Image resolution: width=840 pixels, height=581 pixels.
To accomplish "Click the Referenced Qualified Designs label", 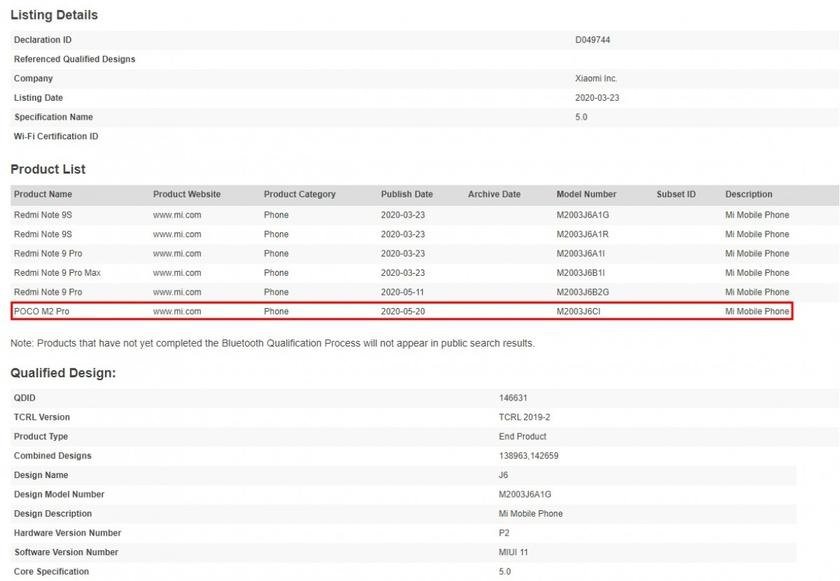I will point(74,59).
